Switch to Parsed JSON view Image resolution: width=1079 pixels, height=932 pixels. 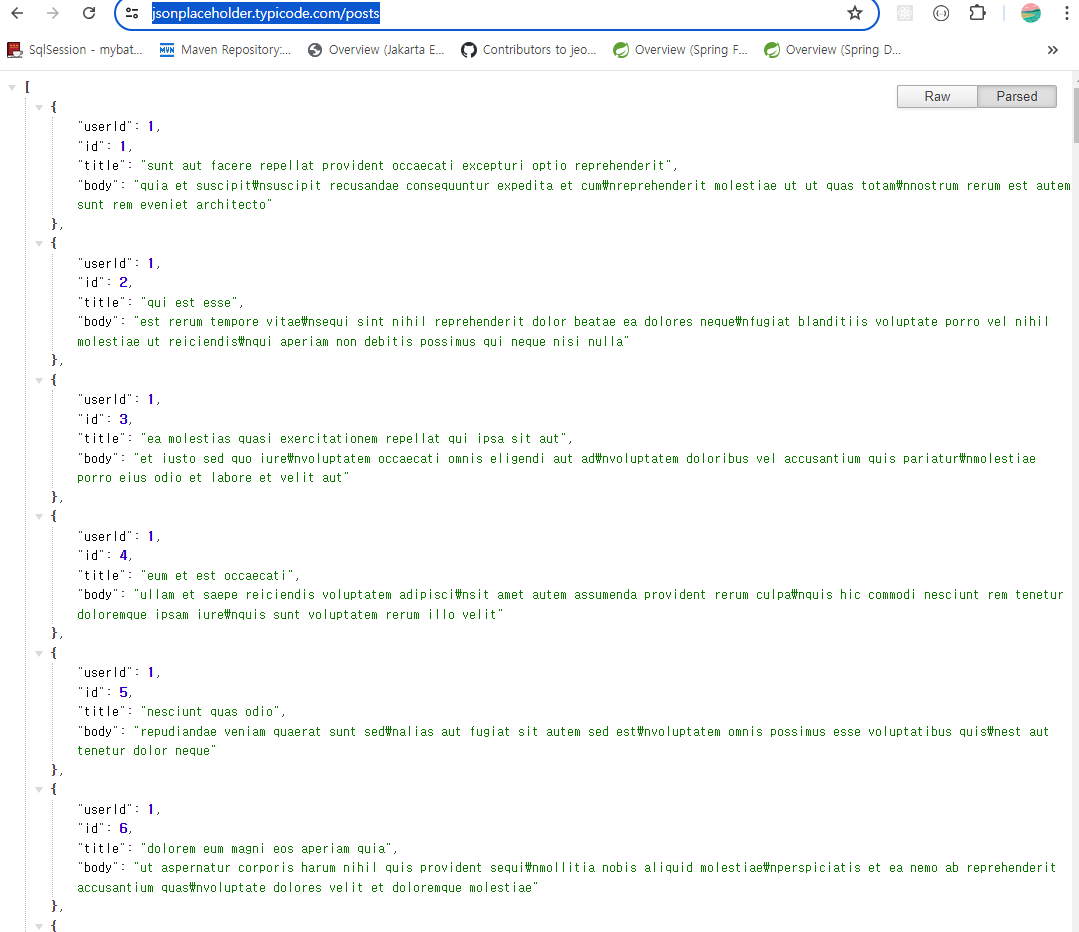1016,96
